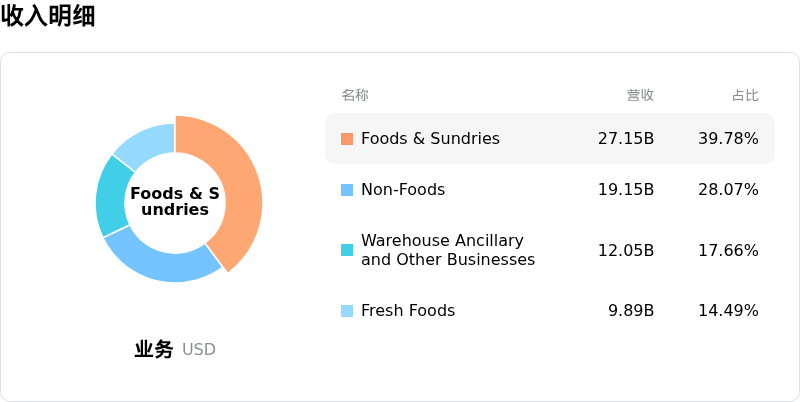The image size is (800, 402).
Task: Click the 占比 column header
Action: click(x=745, y=95)
